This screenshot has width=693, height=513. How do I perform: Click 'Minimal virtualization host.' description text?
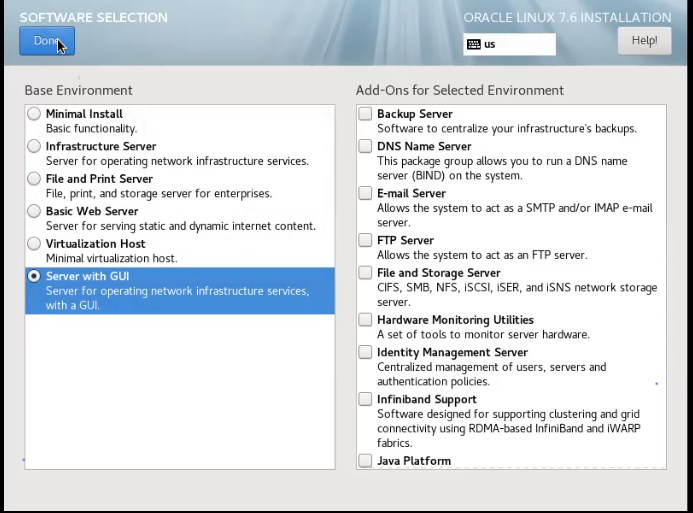coord(111,258)
